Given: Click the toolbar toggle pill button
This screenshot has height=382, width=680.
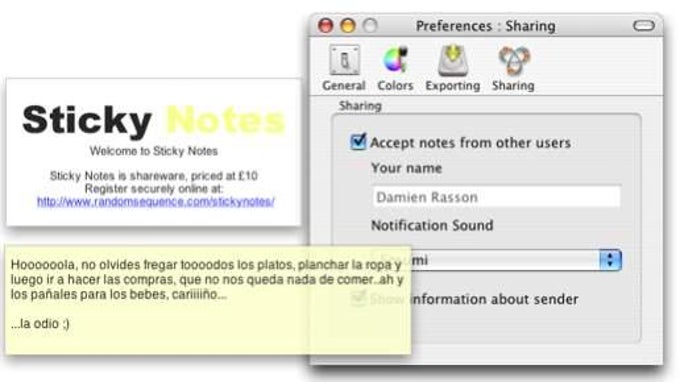Looking at the screenshot, I should (644, 26).
